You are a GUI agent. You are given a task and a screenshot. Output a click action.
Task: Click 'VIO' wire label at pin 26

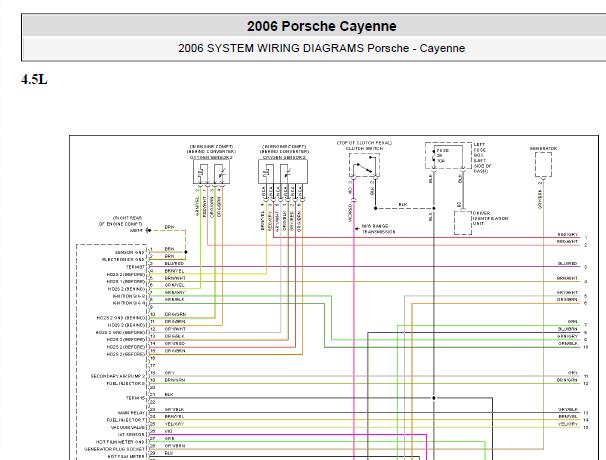tap(169, 431)
